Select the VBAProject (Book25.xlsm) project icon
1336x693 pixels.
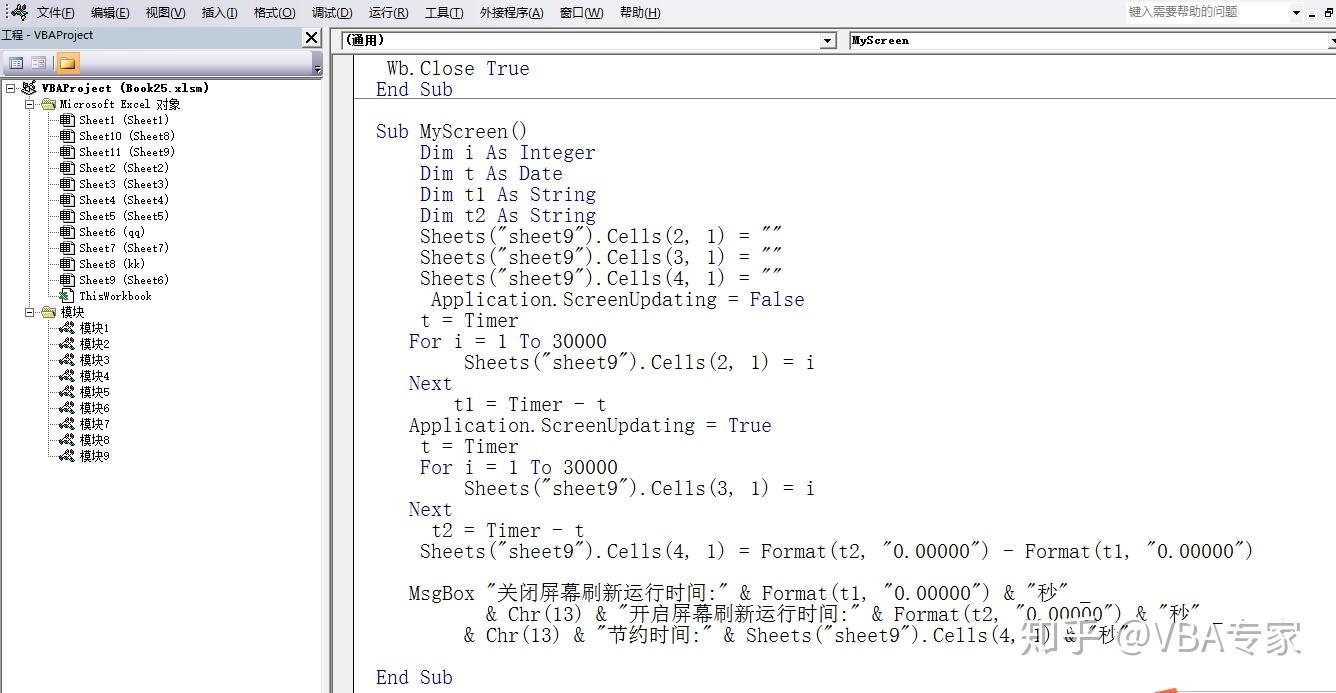(28, 88)
